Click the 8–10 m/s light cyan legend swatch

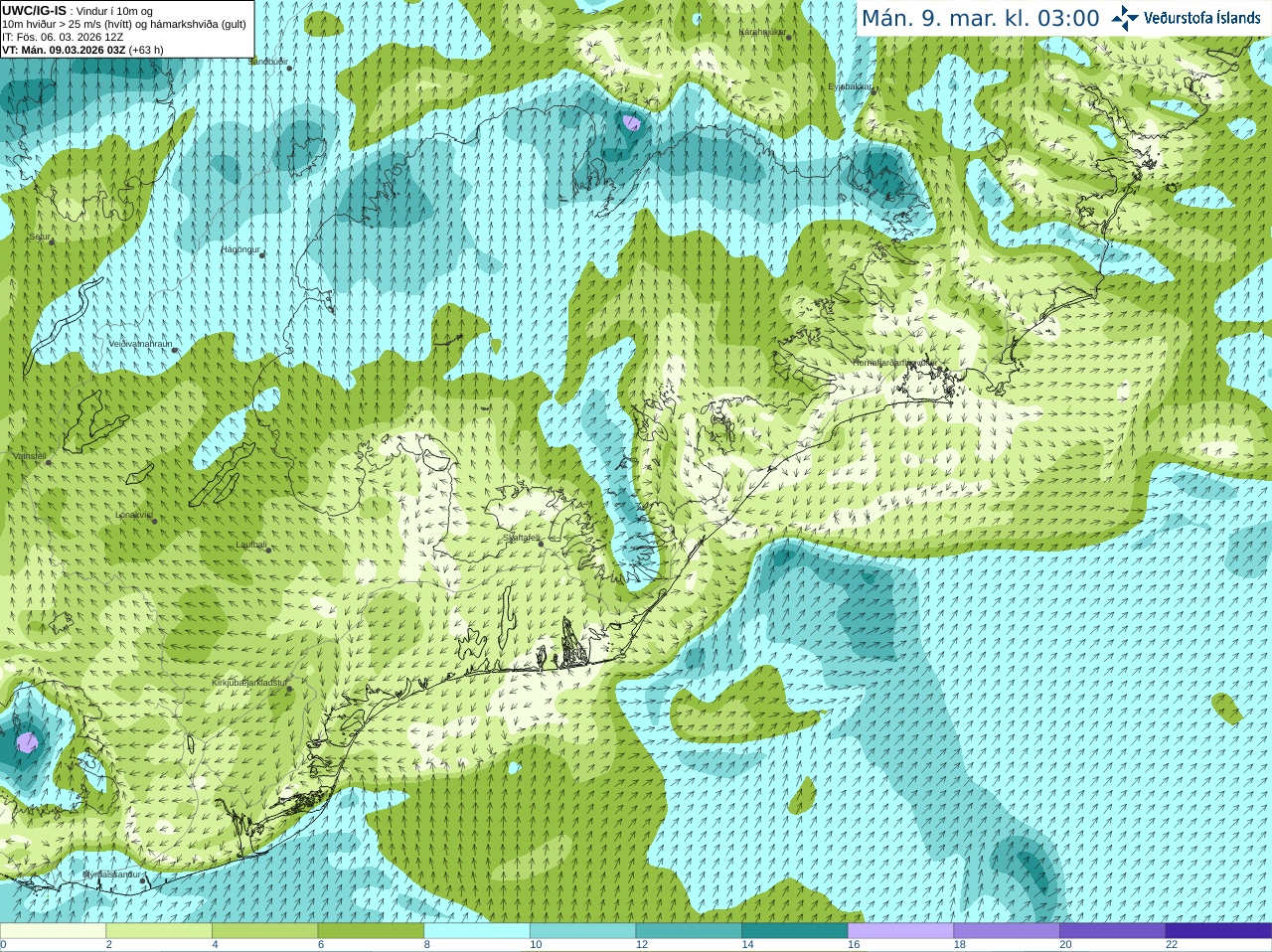477,931
